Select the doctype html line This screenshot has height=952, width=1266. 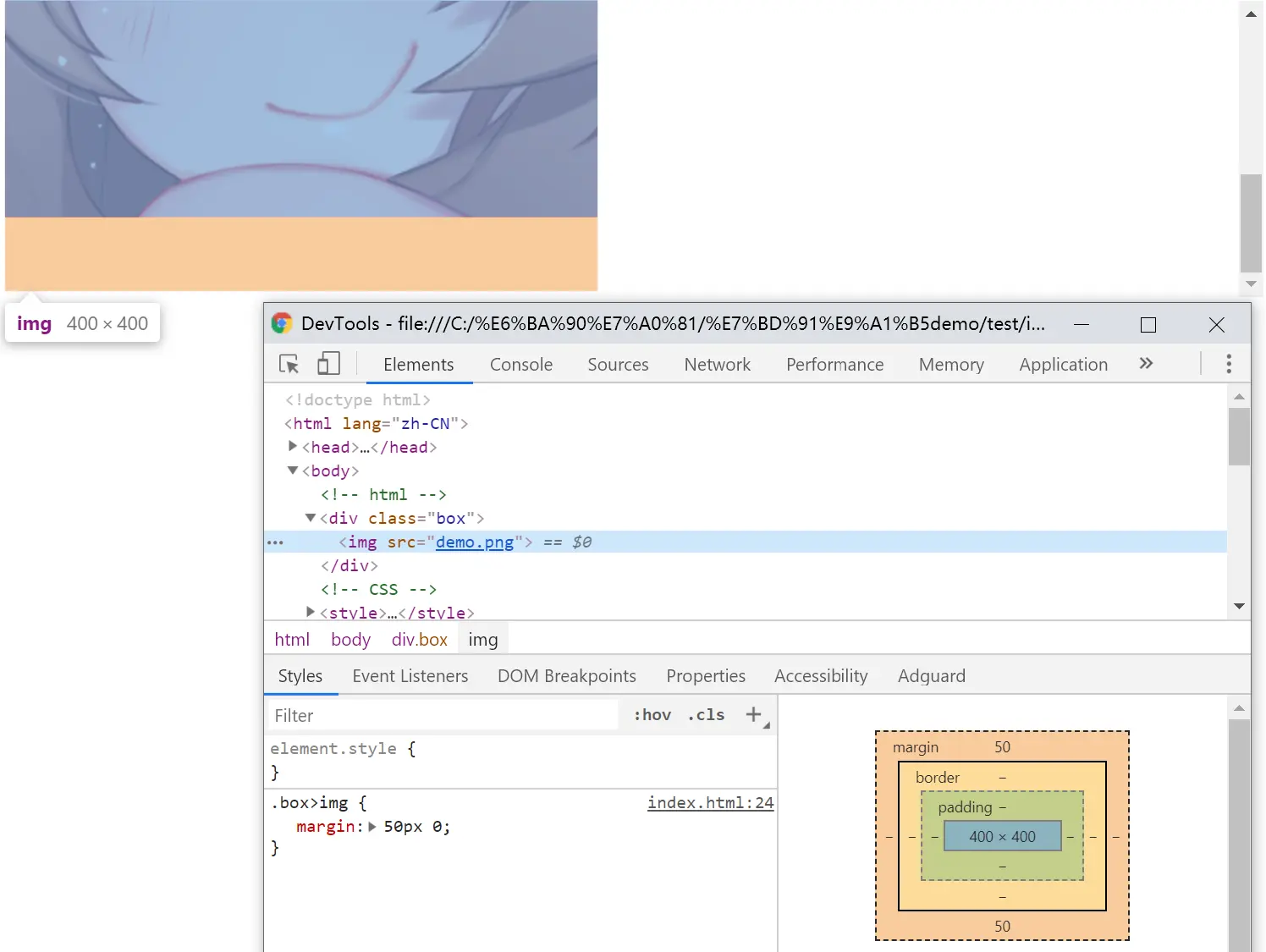[358, 399]
